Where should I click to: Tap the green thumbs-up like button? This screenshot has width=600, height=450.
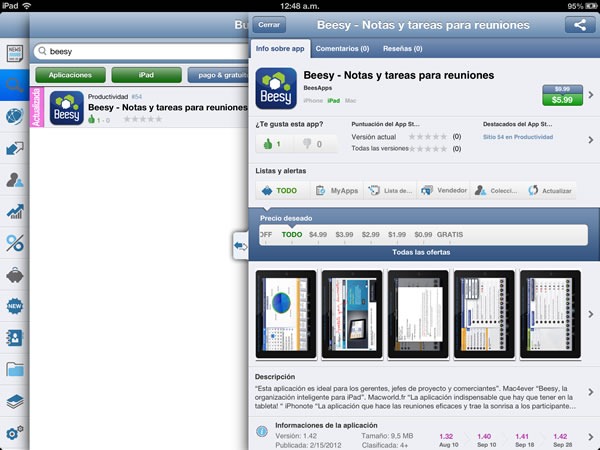[x=273, y=144]
